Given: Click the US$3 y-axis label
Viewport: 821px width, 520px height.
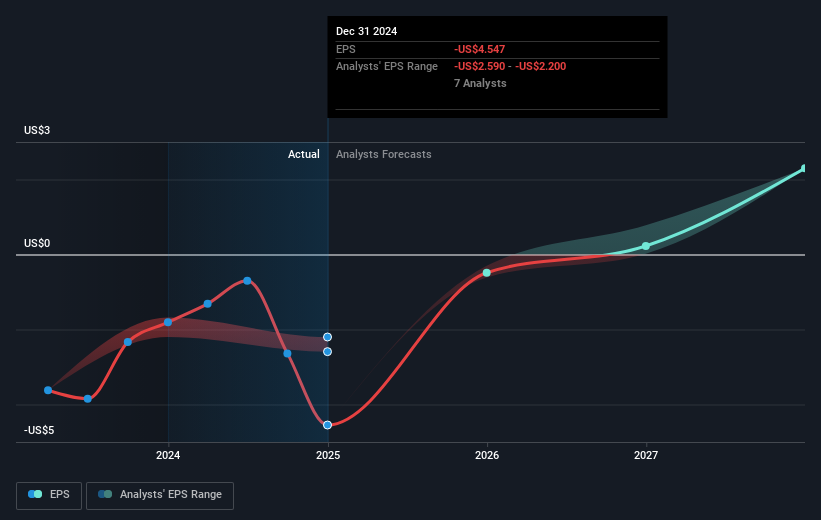Looking at the screenshot, I should (x=37, y=130).
